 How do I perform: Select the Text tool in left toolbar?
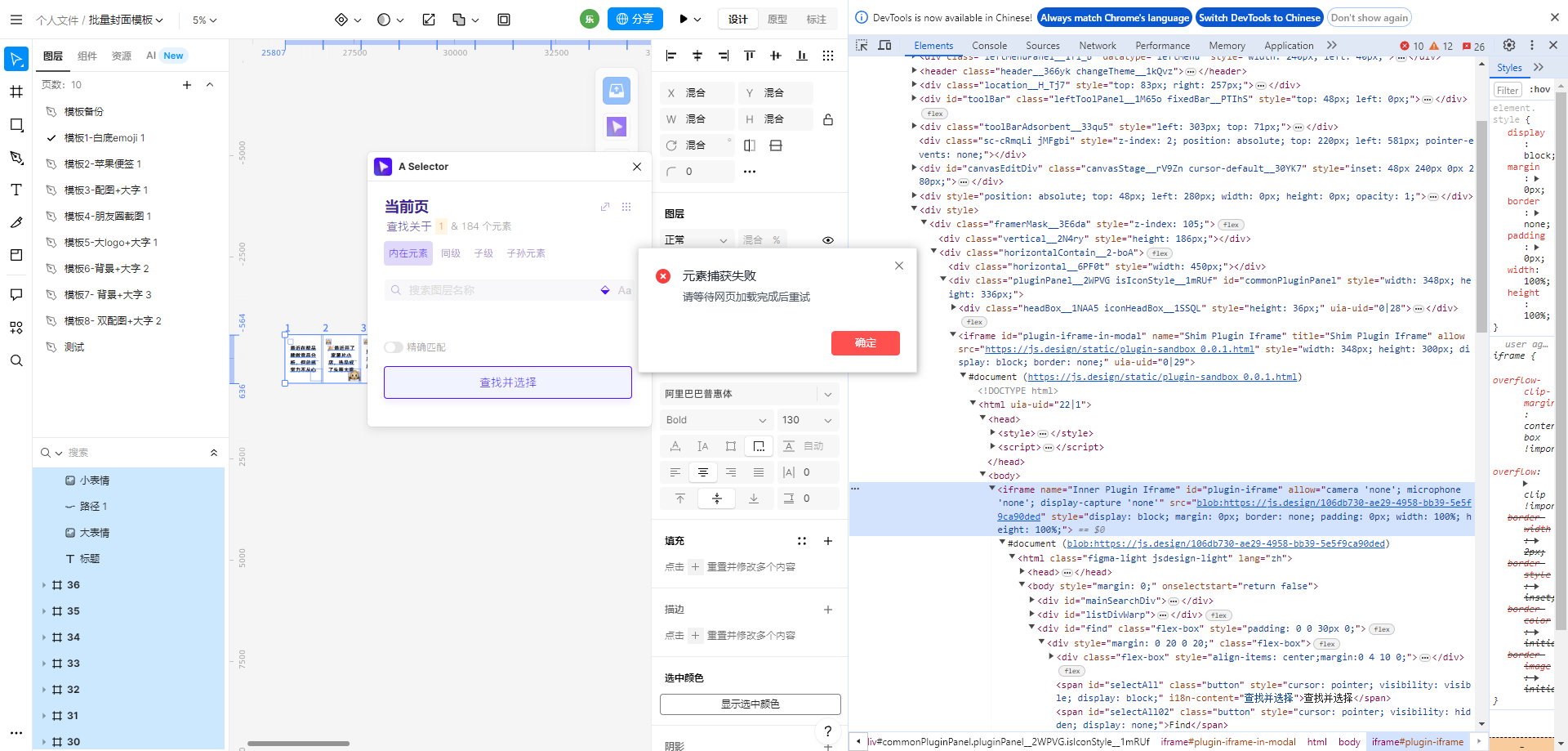coord(16,190)
